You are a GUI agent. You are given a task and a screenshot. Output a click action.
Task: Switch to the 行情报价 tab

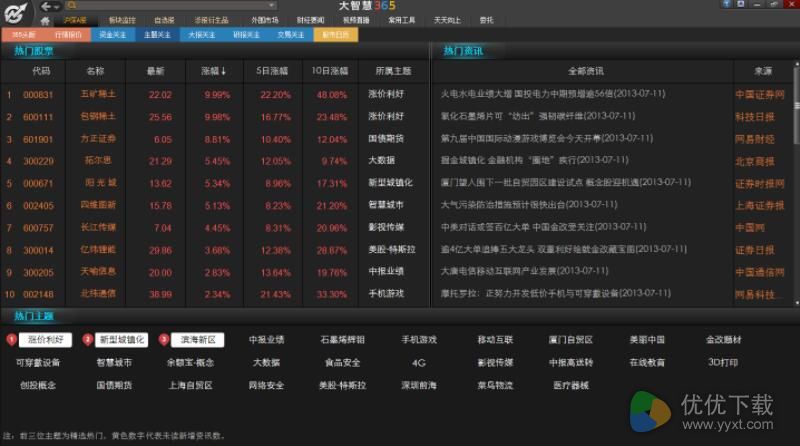[68, 35]
